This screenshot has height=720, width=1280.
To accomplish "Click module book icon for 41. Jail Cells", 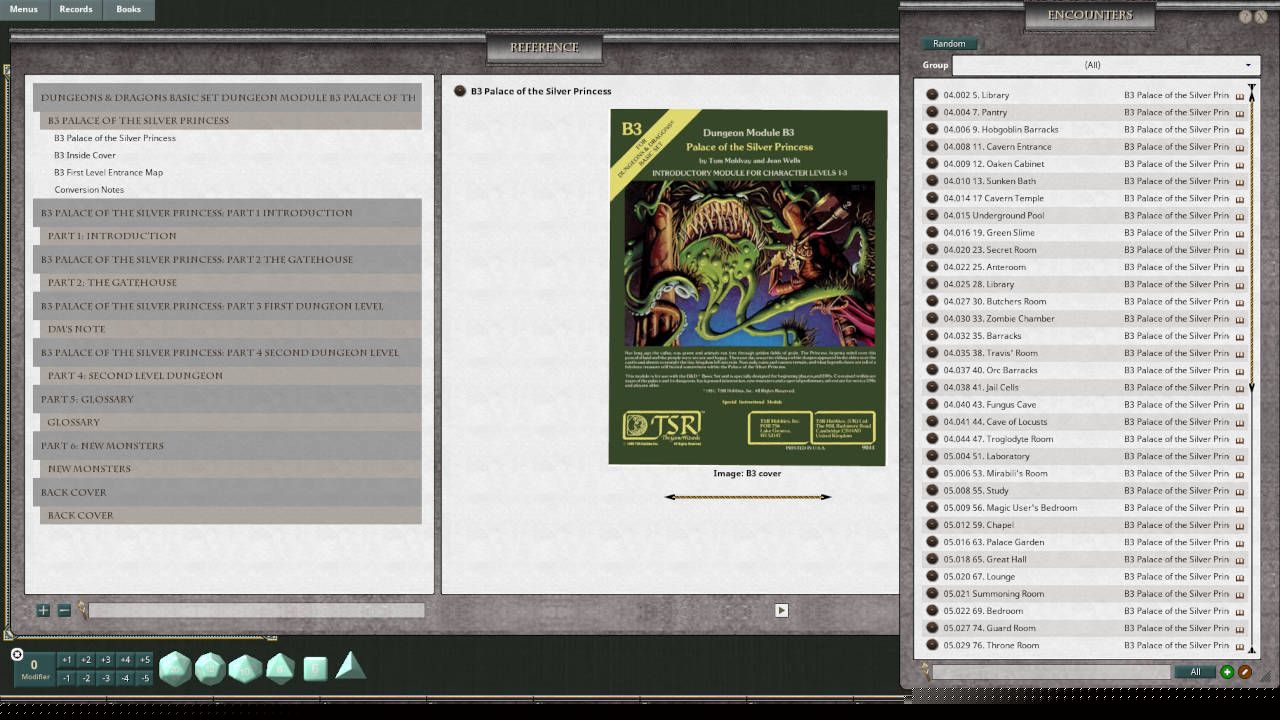I will pos(1240,388).
